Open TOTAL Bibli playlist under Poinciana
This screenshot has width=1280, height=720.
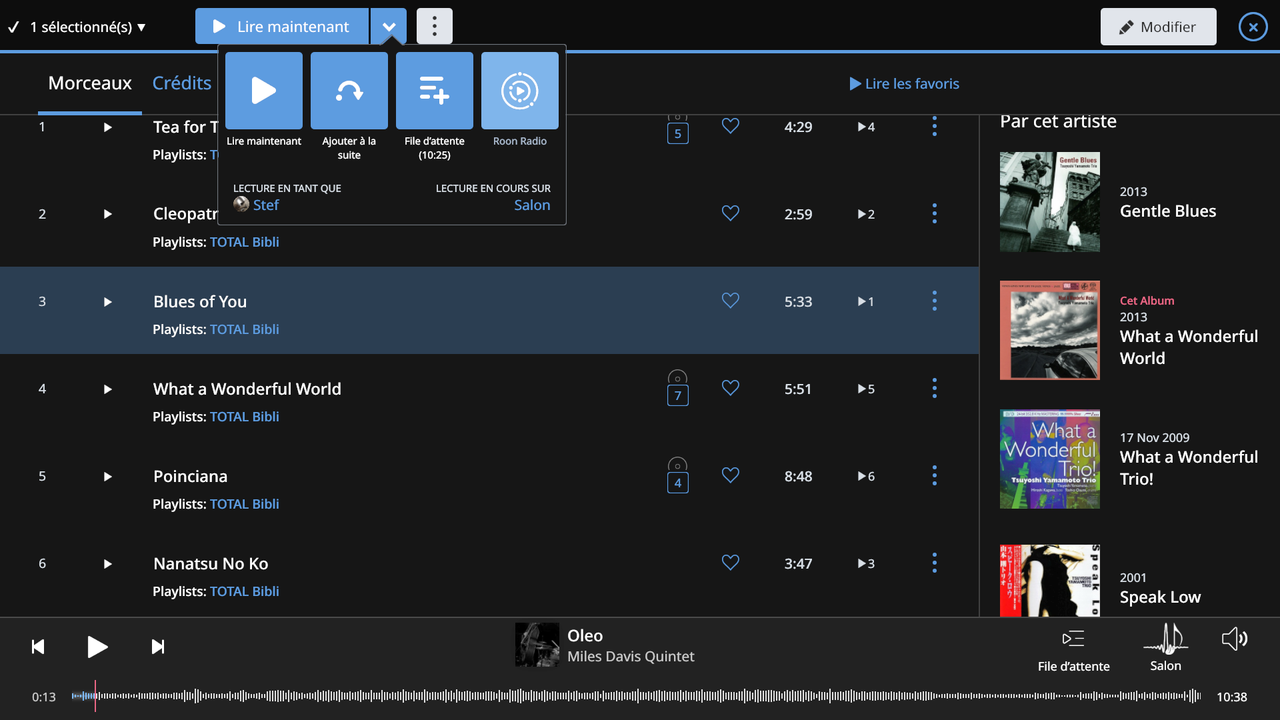pyautogui.click(x=244, y=504)
